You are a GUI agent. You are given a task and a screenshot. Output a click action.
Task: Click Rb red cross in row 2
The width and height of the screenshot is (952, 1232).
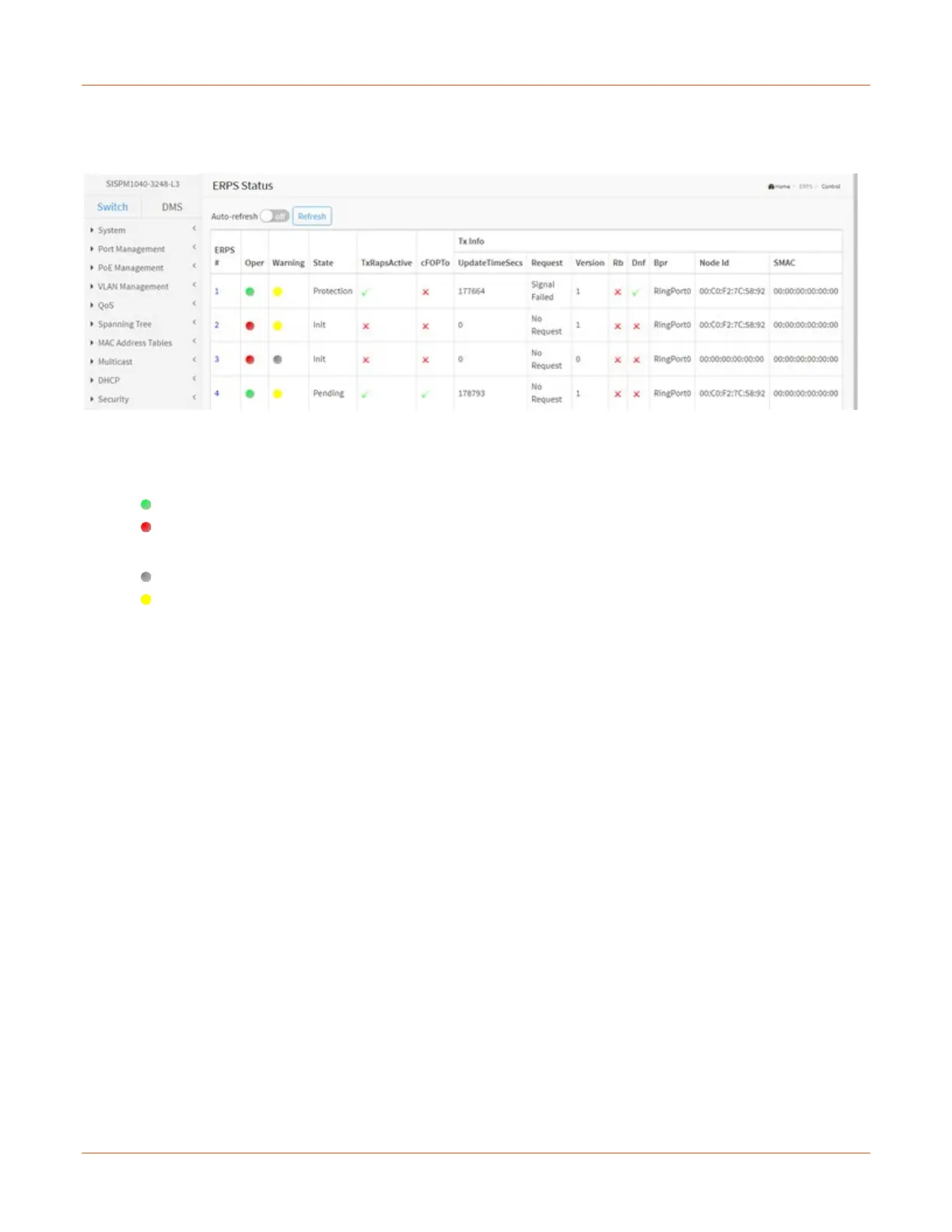click(x=618, y=326)
